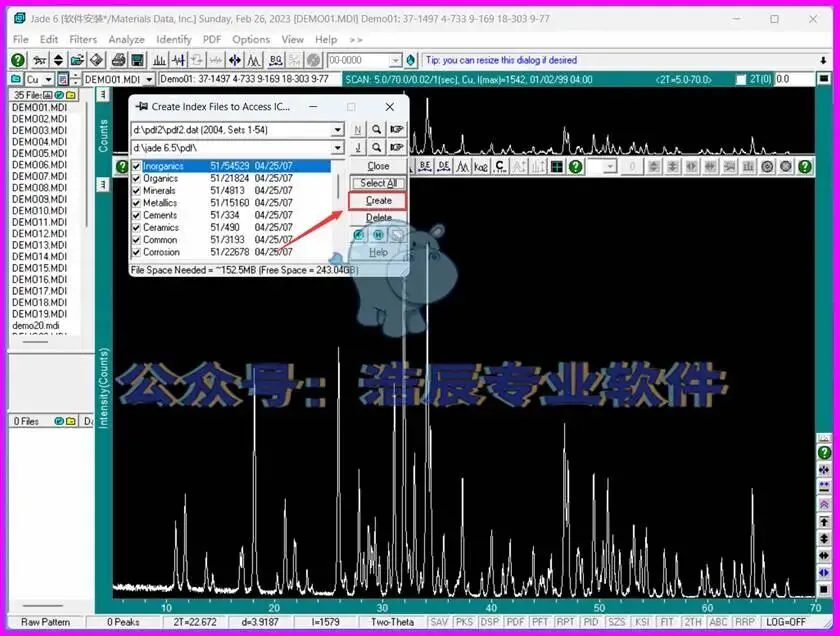The image size is (840, 636).
Task: Click the black square stop icon at bottom right
Action: tap(824, 589)
